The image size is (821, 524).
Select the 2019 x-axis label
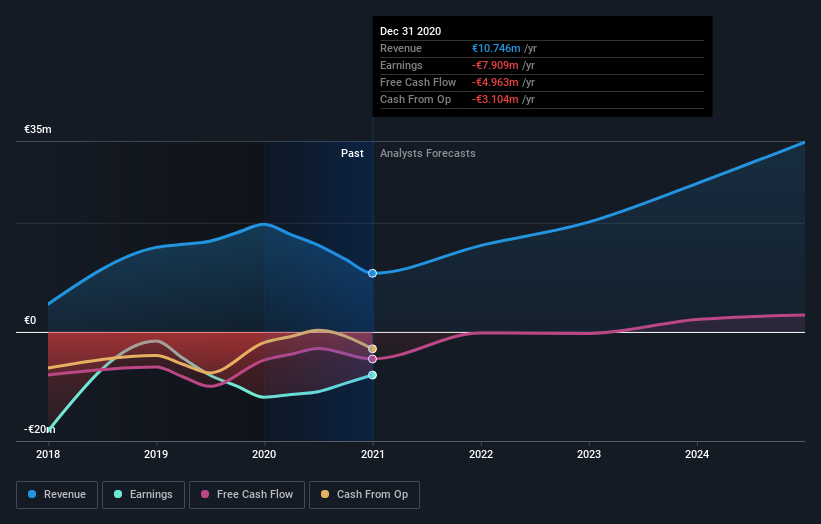pyautogui.click(x=156, y=454)
